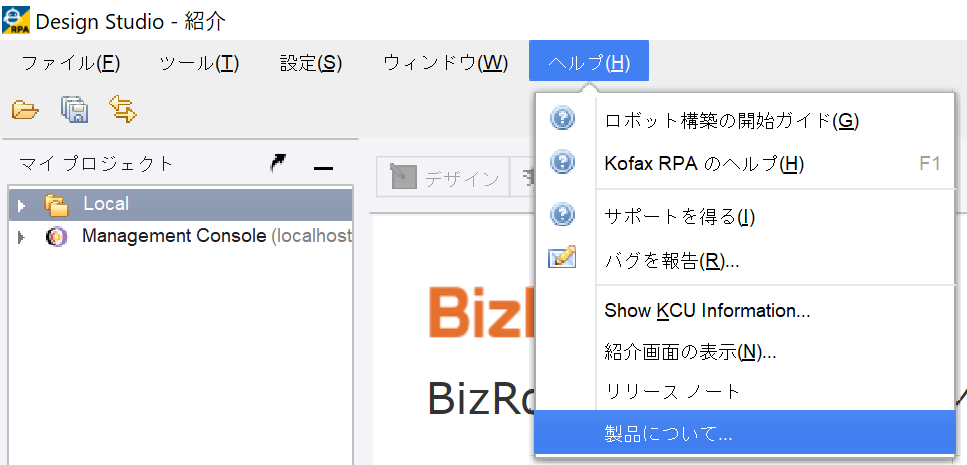The width and height of the screenshot is (967, 465).
Task: Click the help icon beside サポートを得る
Action: (562, 215)
